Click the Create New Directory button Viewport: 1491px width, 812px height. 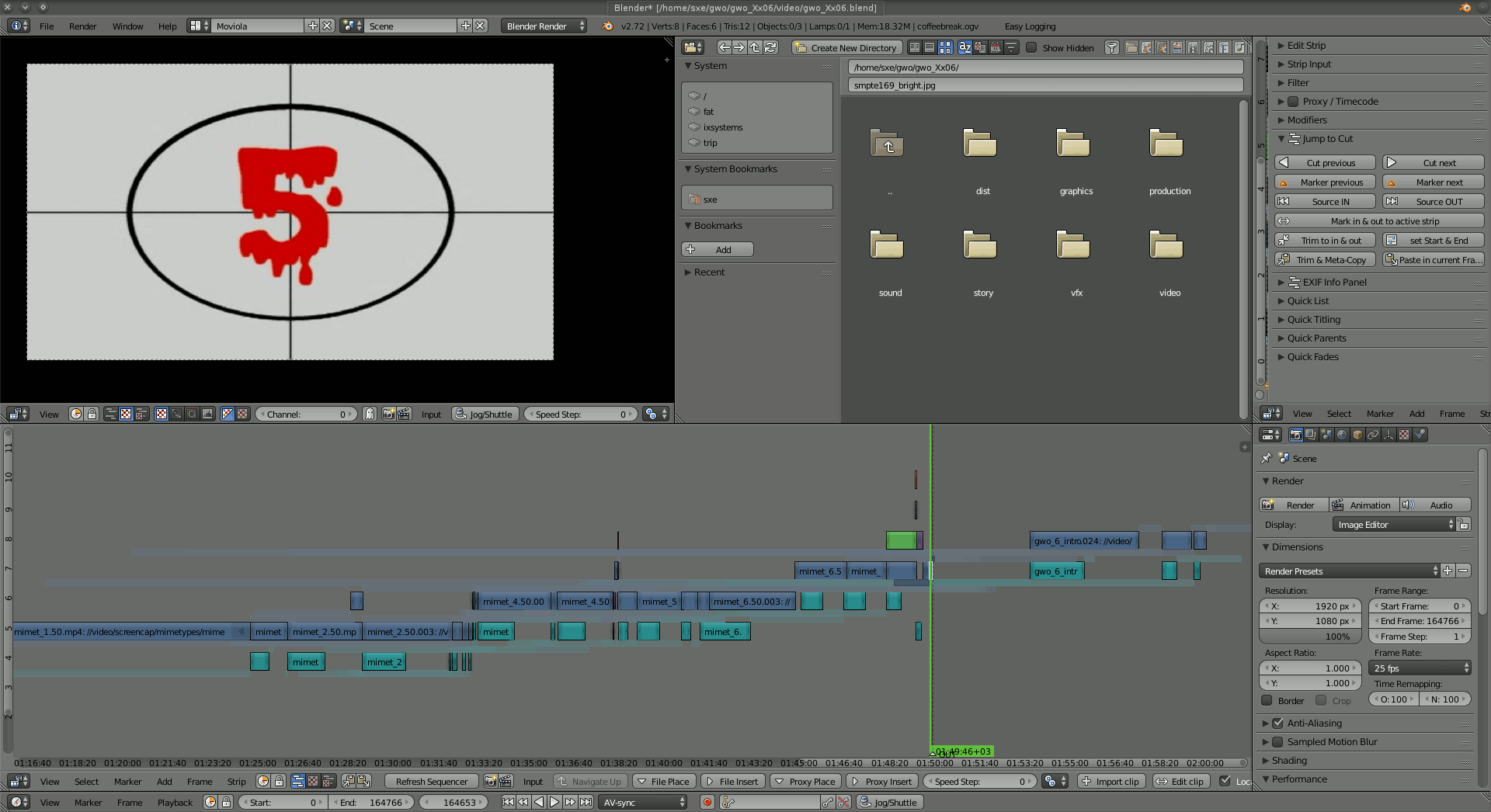[846, 47]
